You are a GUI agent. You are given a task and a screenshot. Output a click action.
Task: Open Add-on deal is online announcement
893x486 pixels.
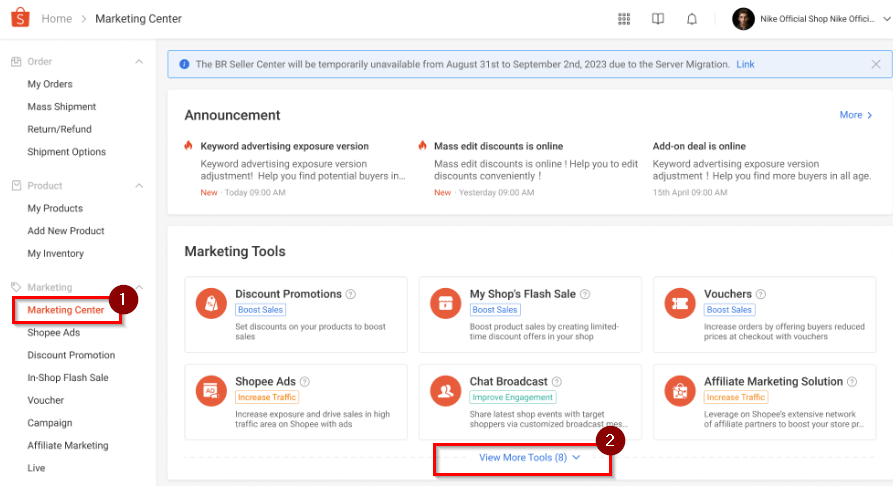(699, 146)
